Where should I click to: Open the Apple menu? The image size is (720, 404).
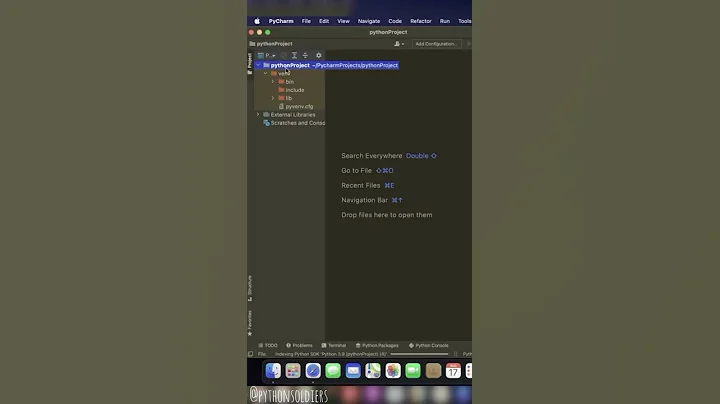[x=257, y=21]
